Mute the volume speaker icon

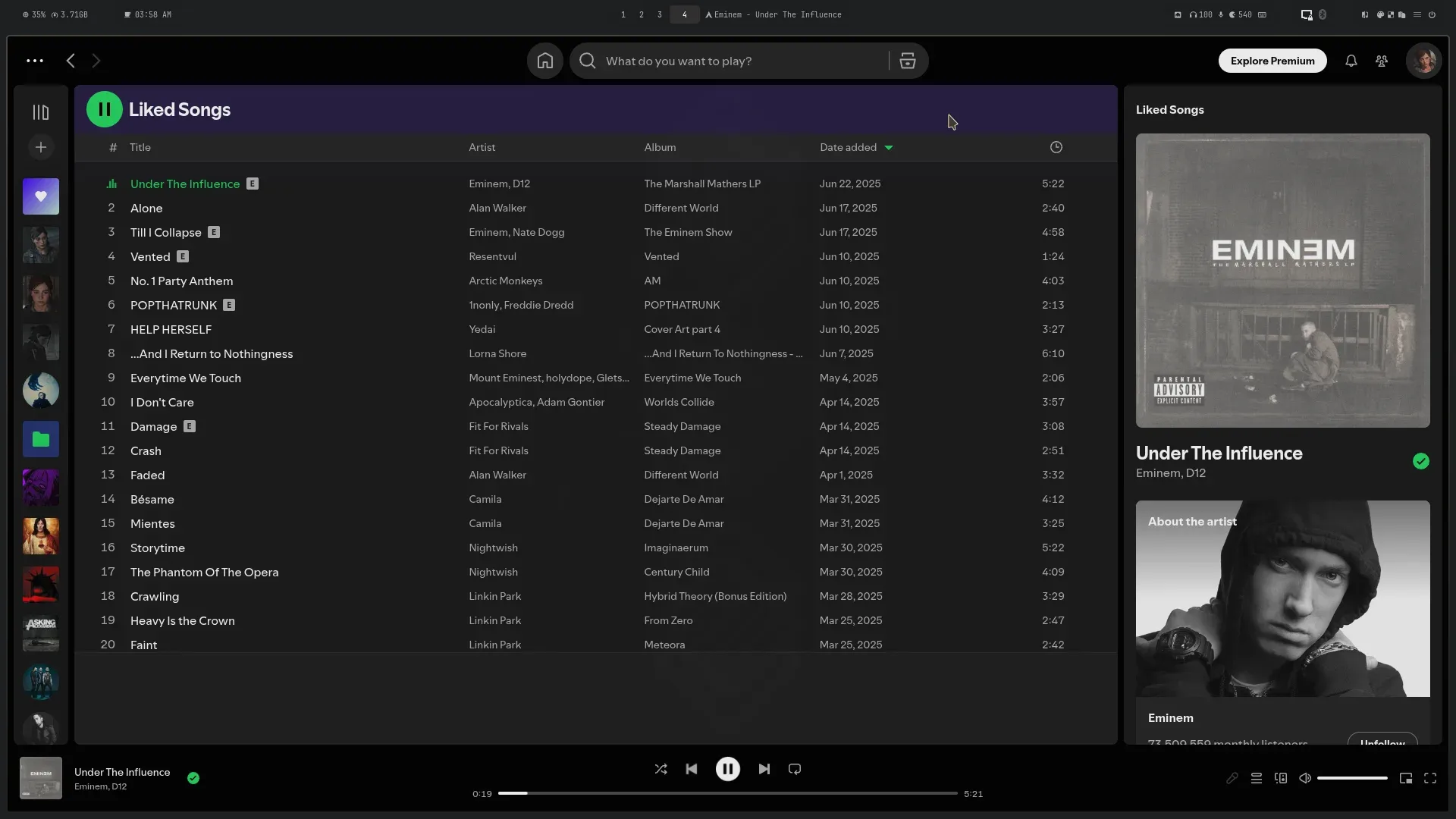tap(1305, 778)
